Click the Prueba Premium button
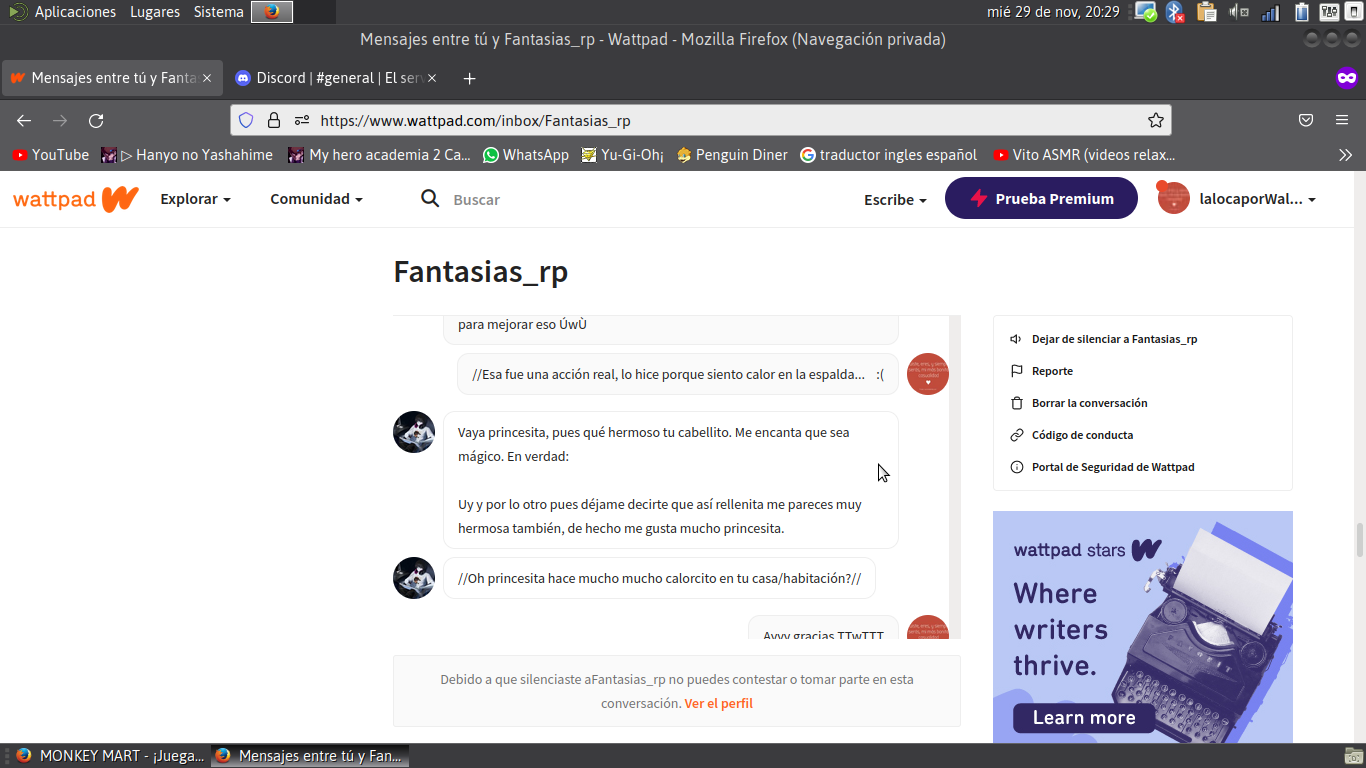Screen dimensions: 1366x768 point(1041,198)
